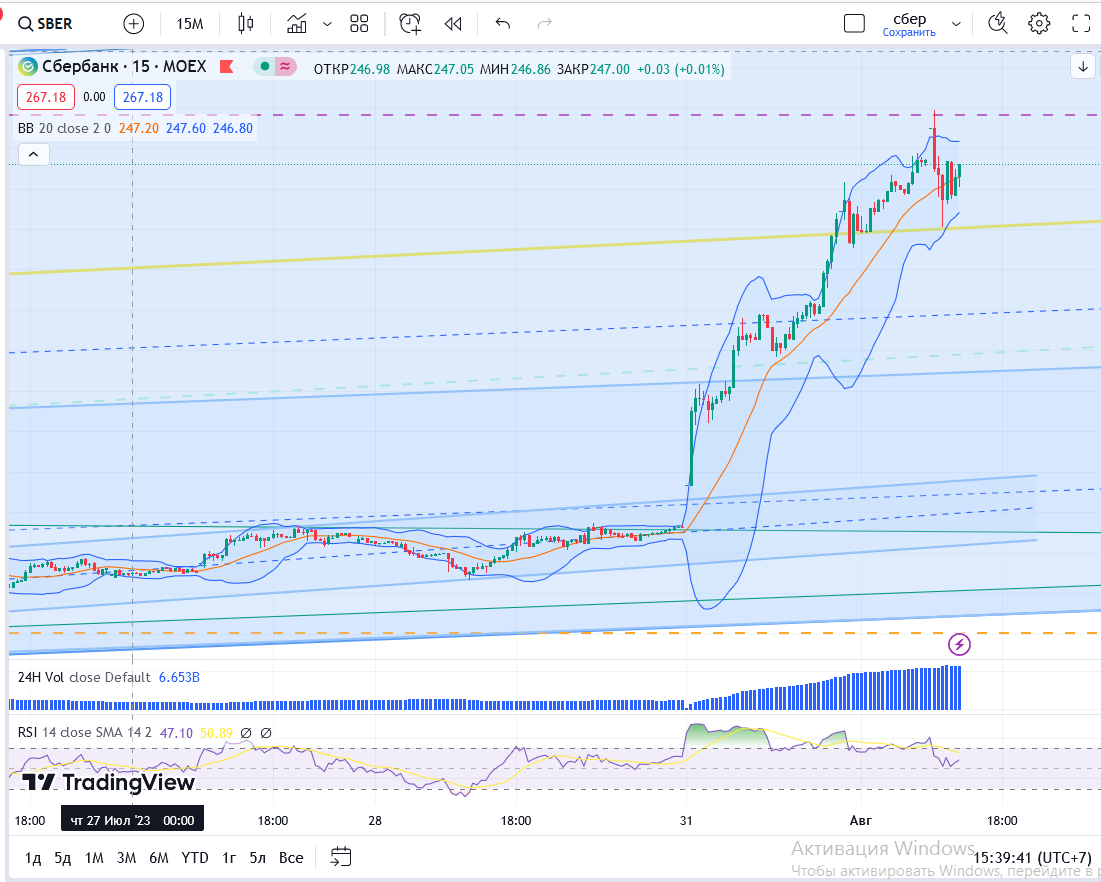Open the 15M interval selector
The height and width of the screenshot is (882, 1101).
(190, 24)
